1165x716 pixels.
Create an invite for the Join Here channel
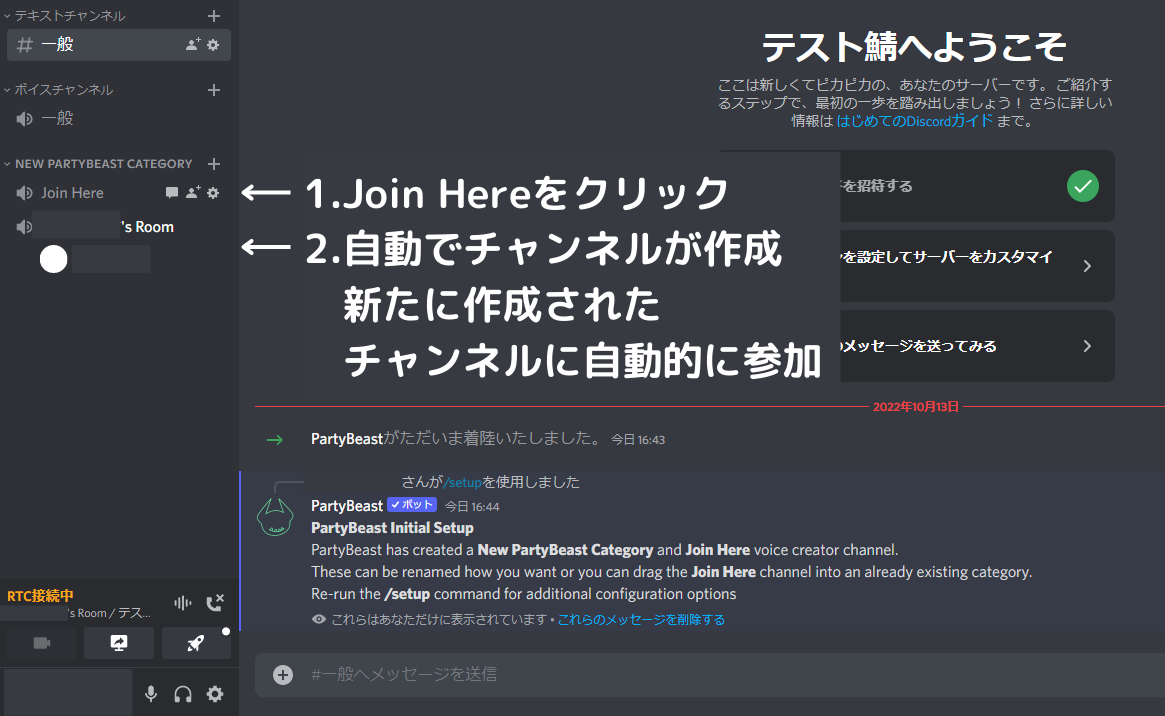tap(192, 193)
